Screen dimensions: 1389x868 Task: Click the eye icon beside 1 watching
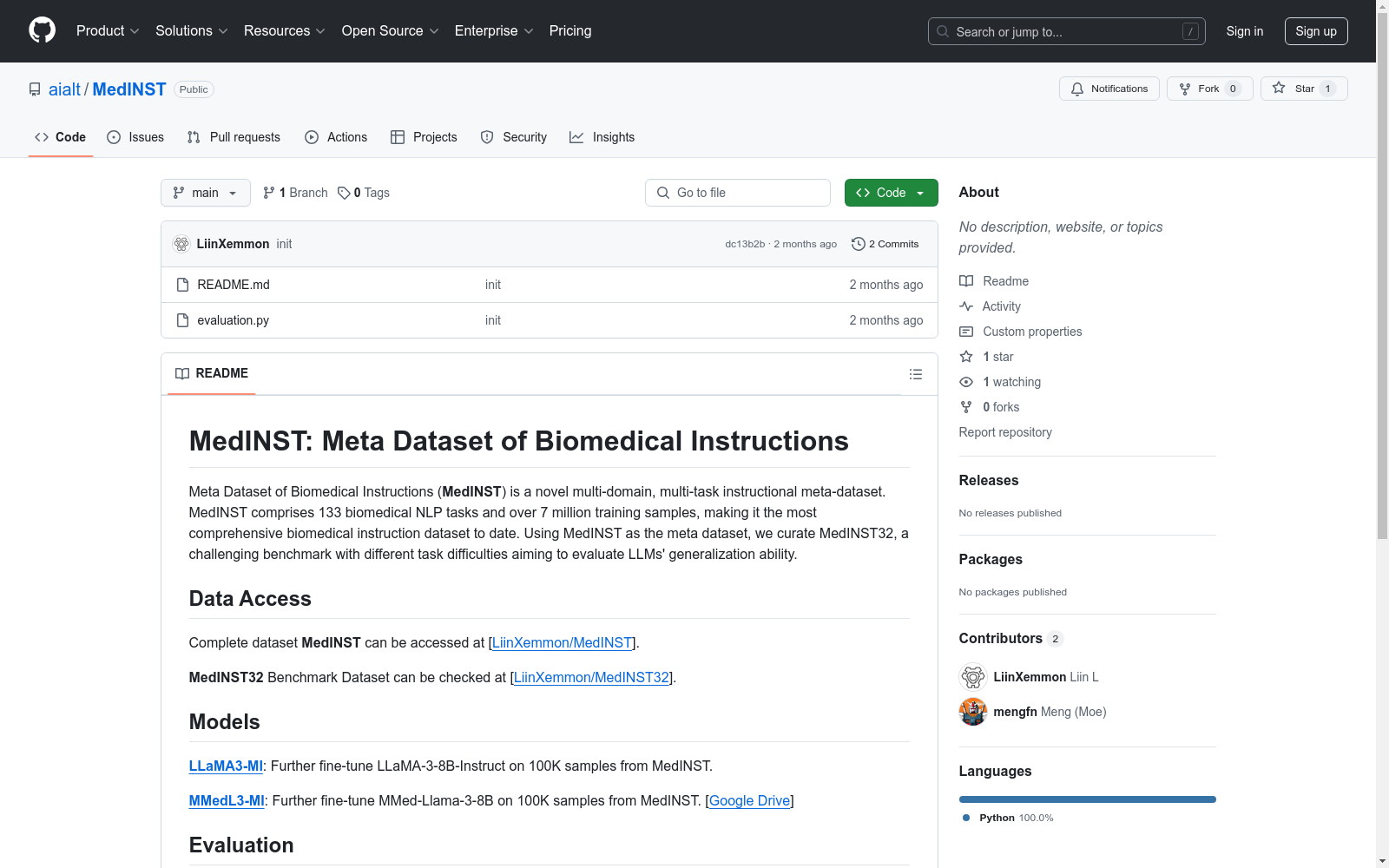tap(966, 382)
